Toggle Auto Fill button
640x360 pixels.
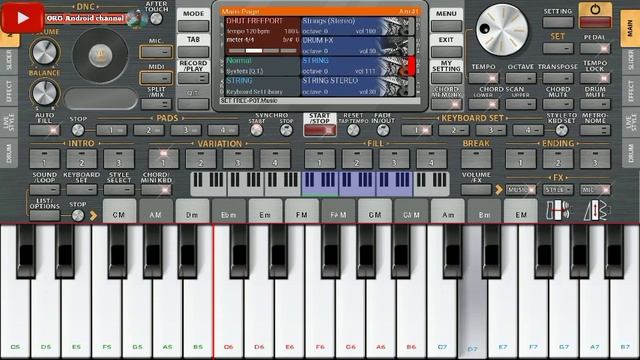(44, 130)
